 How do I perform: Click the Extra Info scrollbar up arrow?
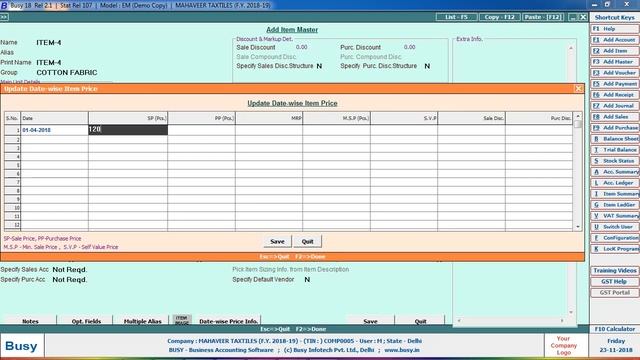click(x=571, y=48)
